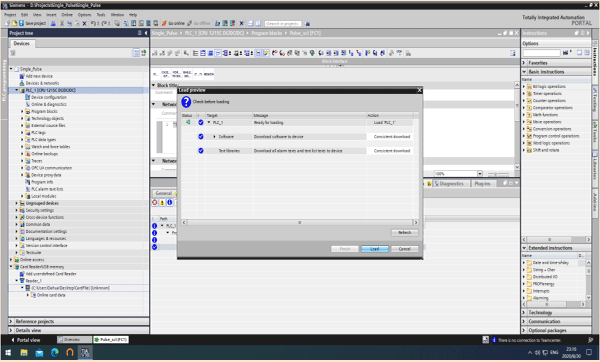Open File Explorer from taskbar
The width and height of the screenshot is (600, 362).
click(x=24, y=352)
